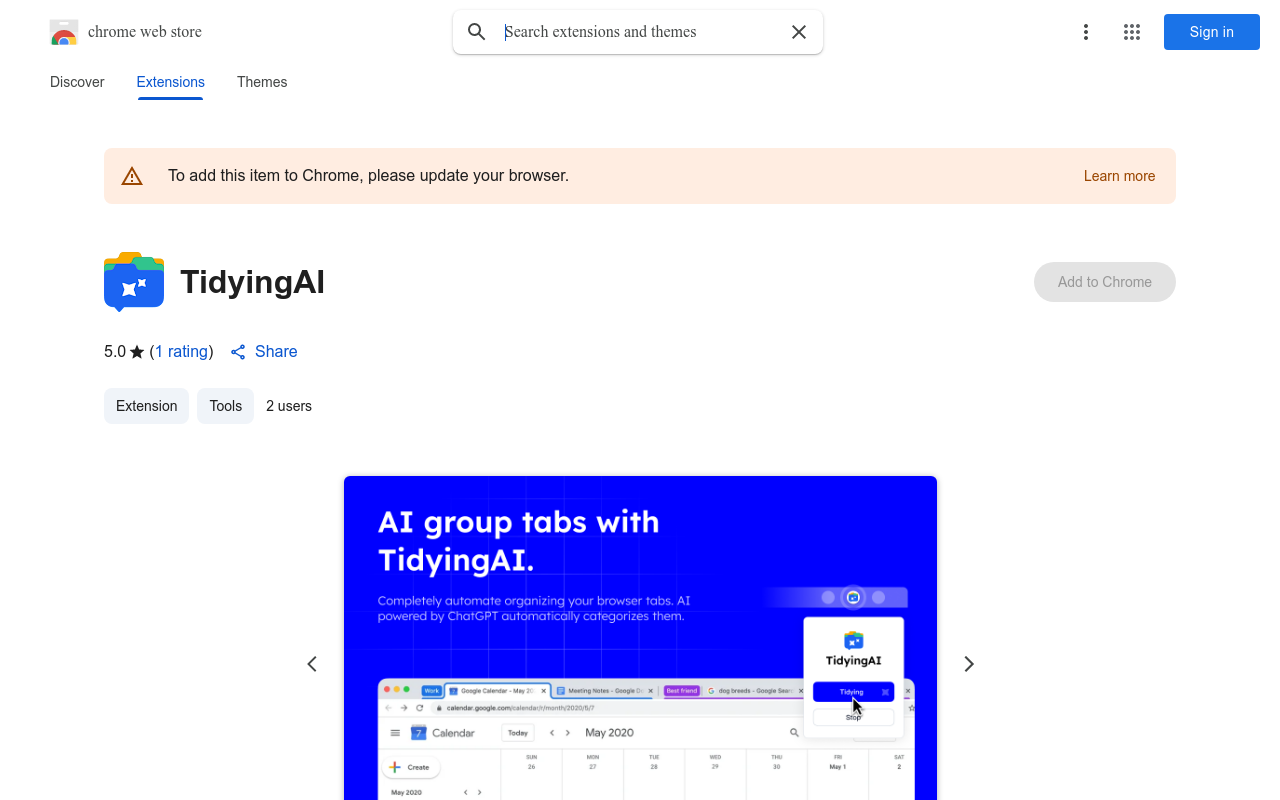
Task: Click the search magnifier icon
Action: point(477,32)
